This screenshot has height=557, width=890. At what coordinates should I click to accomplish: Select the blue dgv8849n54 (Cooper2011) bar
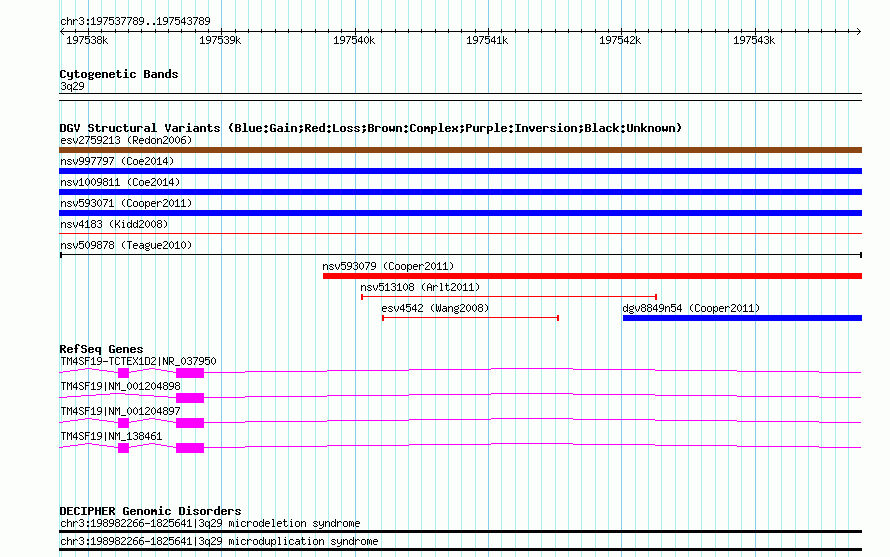tap(742, 318)
